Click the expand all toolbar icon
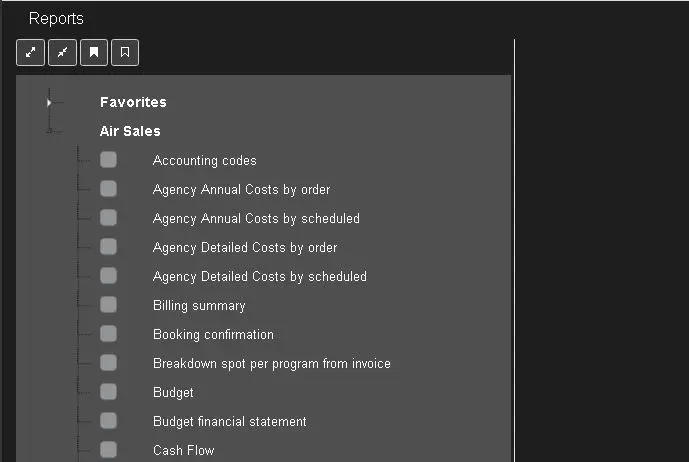Screen dimensions: 689x462 pos(31,53)
